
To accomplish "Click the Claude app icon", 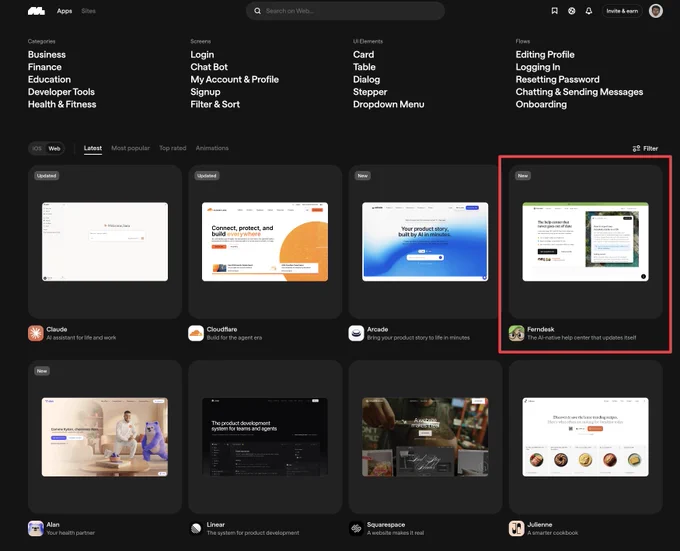I will point(36,333).
